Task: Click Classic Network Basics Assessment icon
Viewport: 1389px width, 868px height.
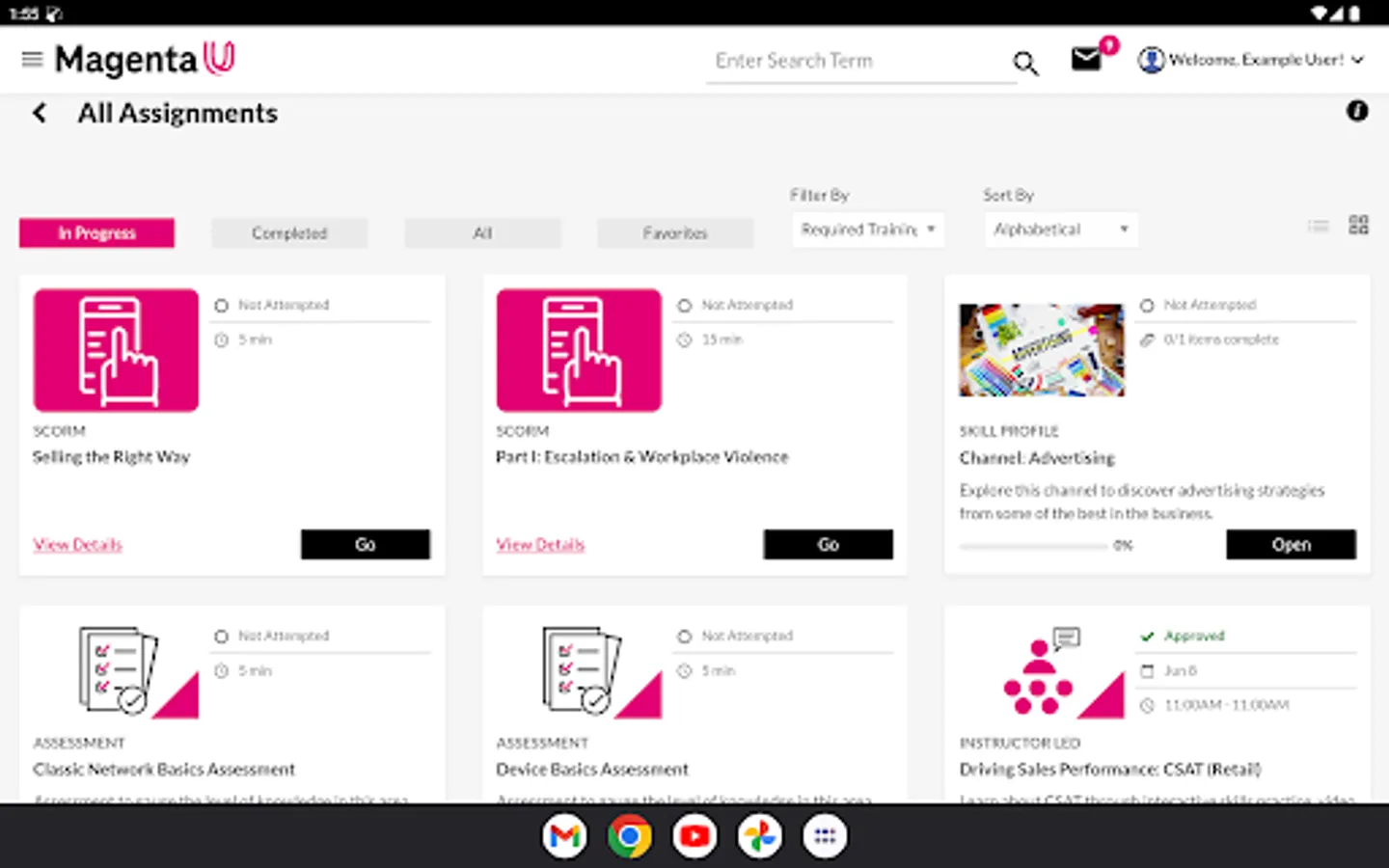Action: [116, 671]
